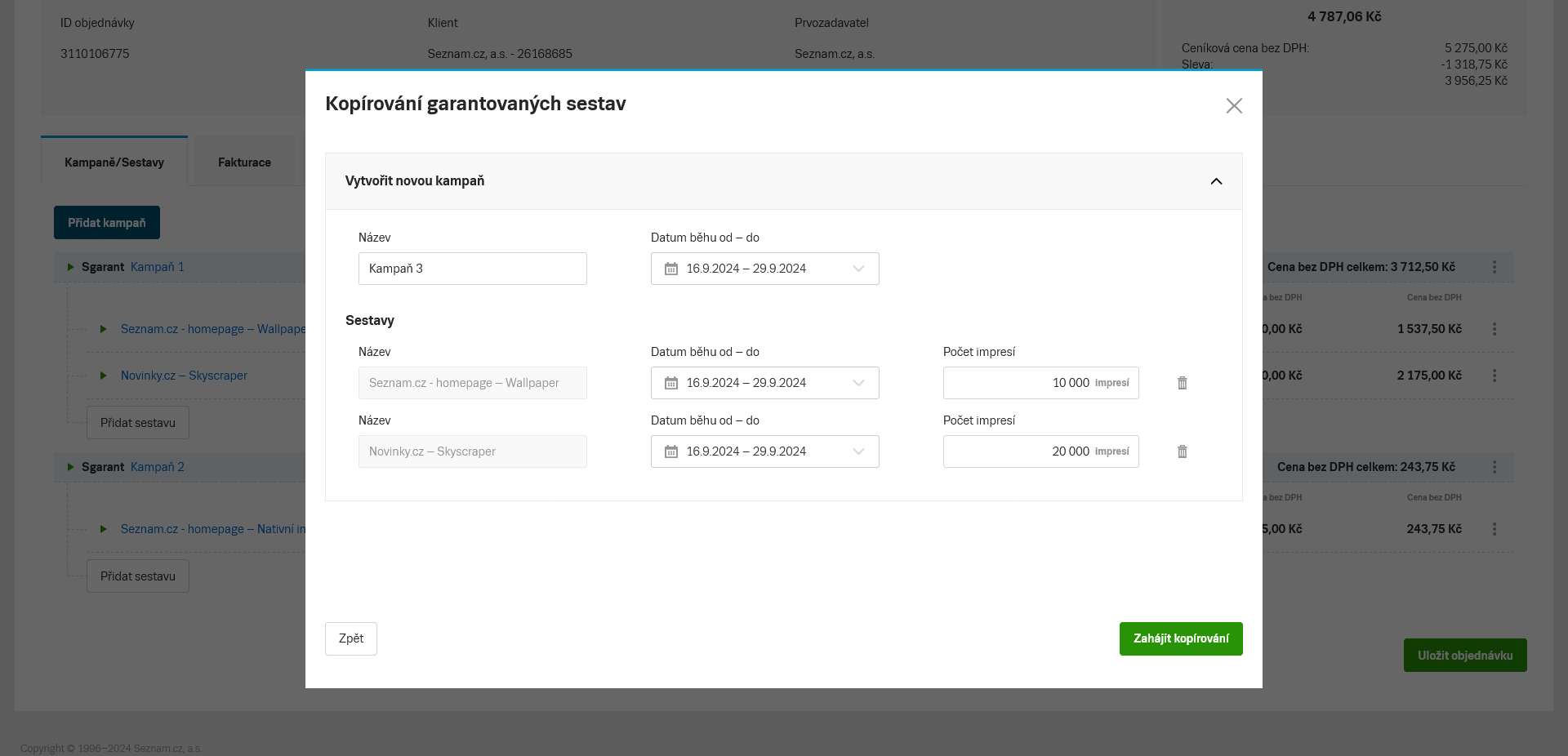Open Wallpaper sestava date range dropdown arrow
Viewport: 1568px width, 756px height.
tap(858, 383)
